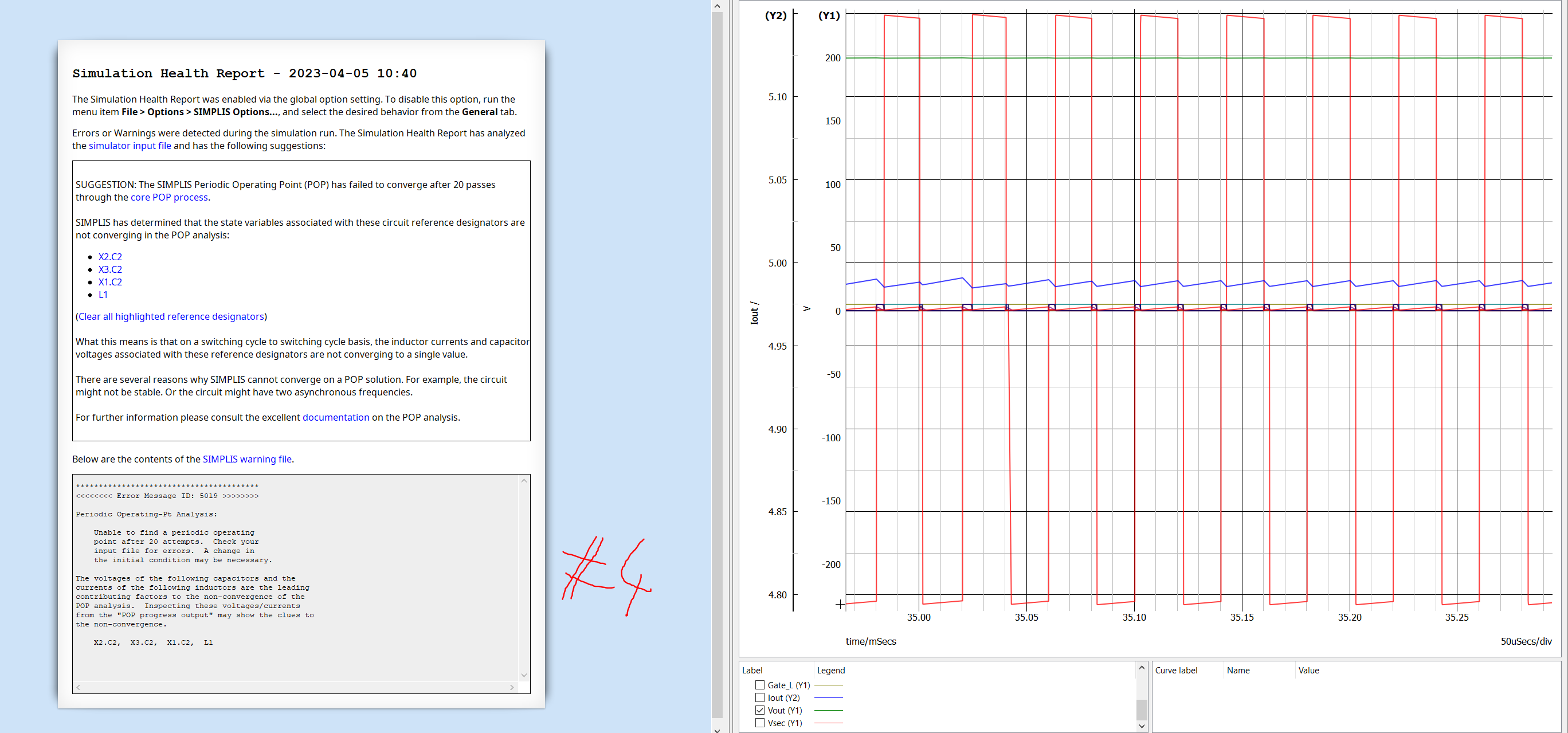Click the legend list scroll-down arrow
This screenshot has height=733, width=1568.
point(1142,726)
